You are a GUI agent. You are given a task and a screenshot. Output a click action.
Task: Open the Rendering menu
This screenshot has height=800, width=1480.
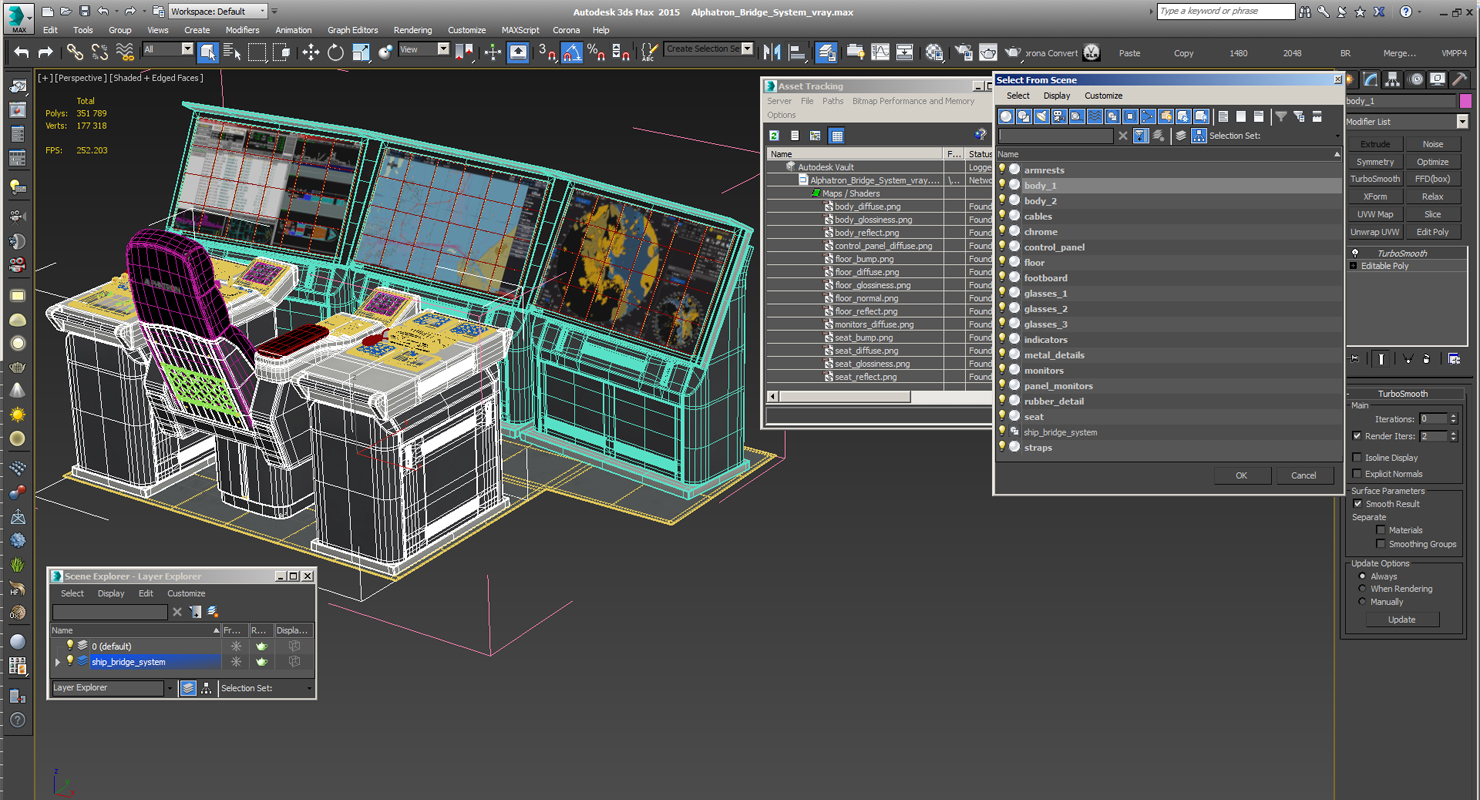[413, 30]
